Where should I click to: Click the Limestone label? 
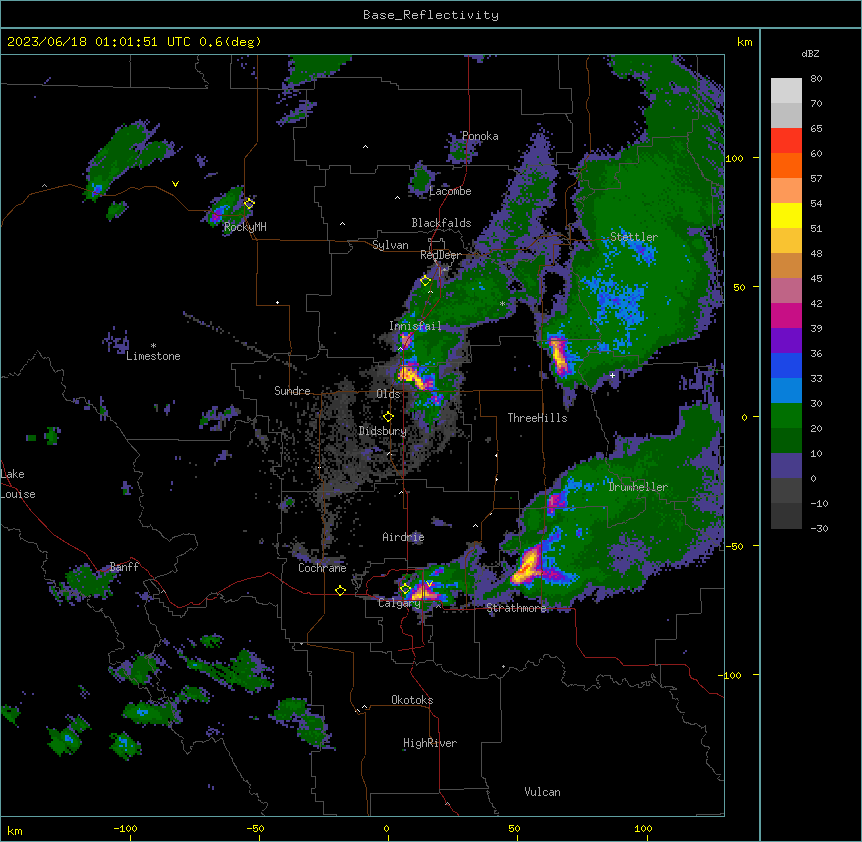[153, 356]
